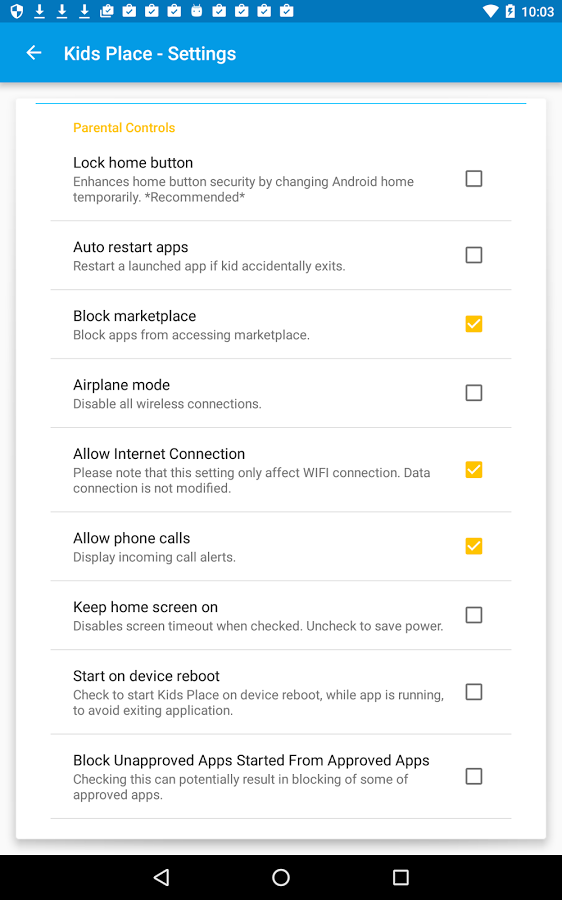Tap the back arrow in header
Image resolution: width=562 pixels, height=900 pixels.
coord(34,53)
